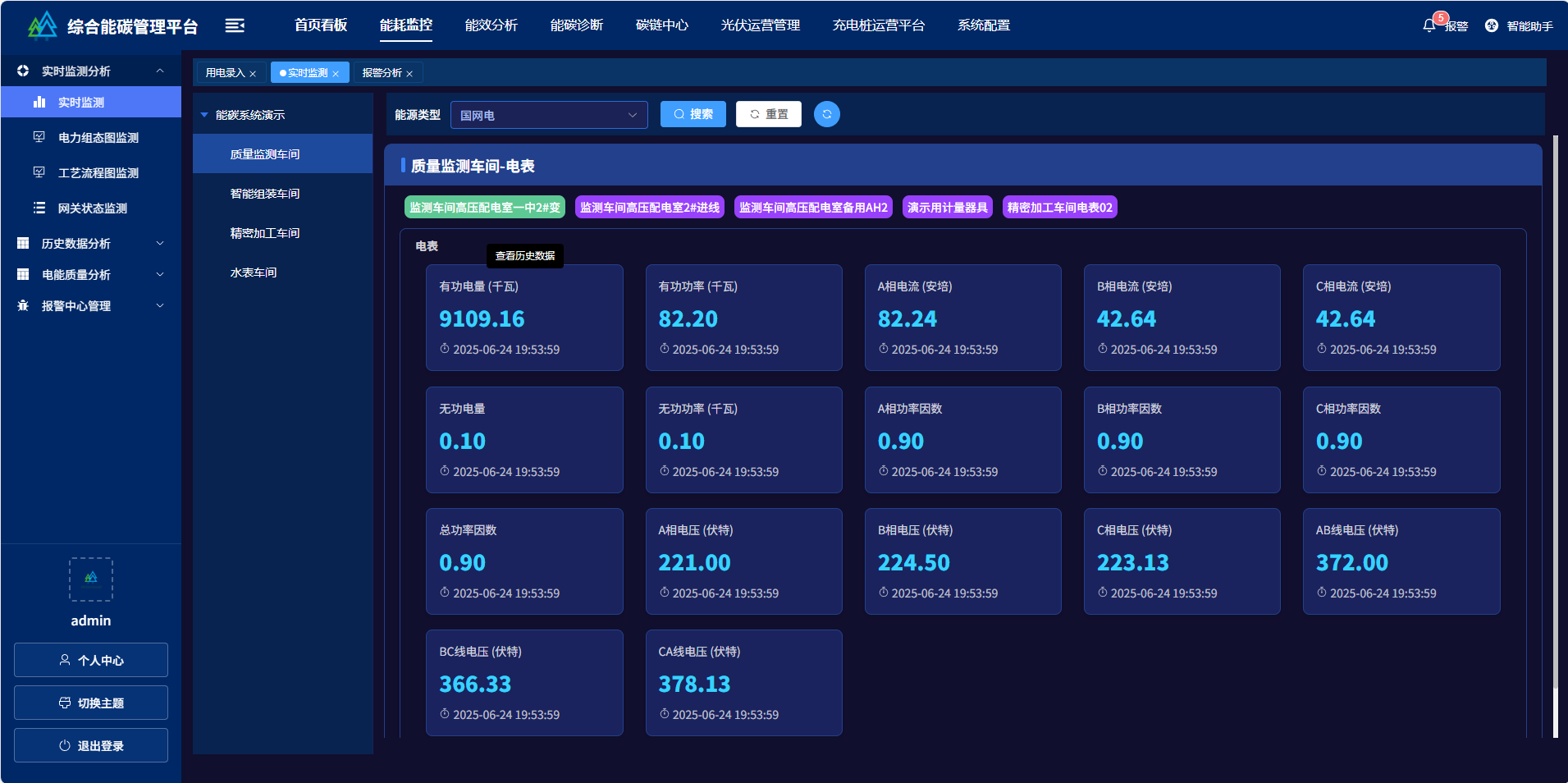Select the 实时监测 sidebar icon
Image resolution: width=1568 pixels, height=783 pixels.
[x=39, y=102]
